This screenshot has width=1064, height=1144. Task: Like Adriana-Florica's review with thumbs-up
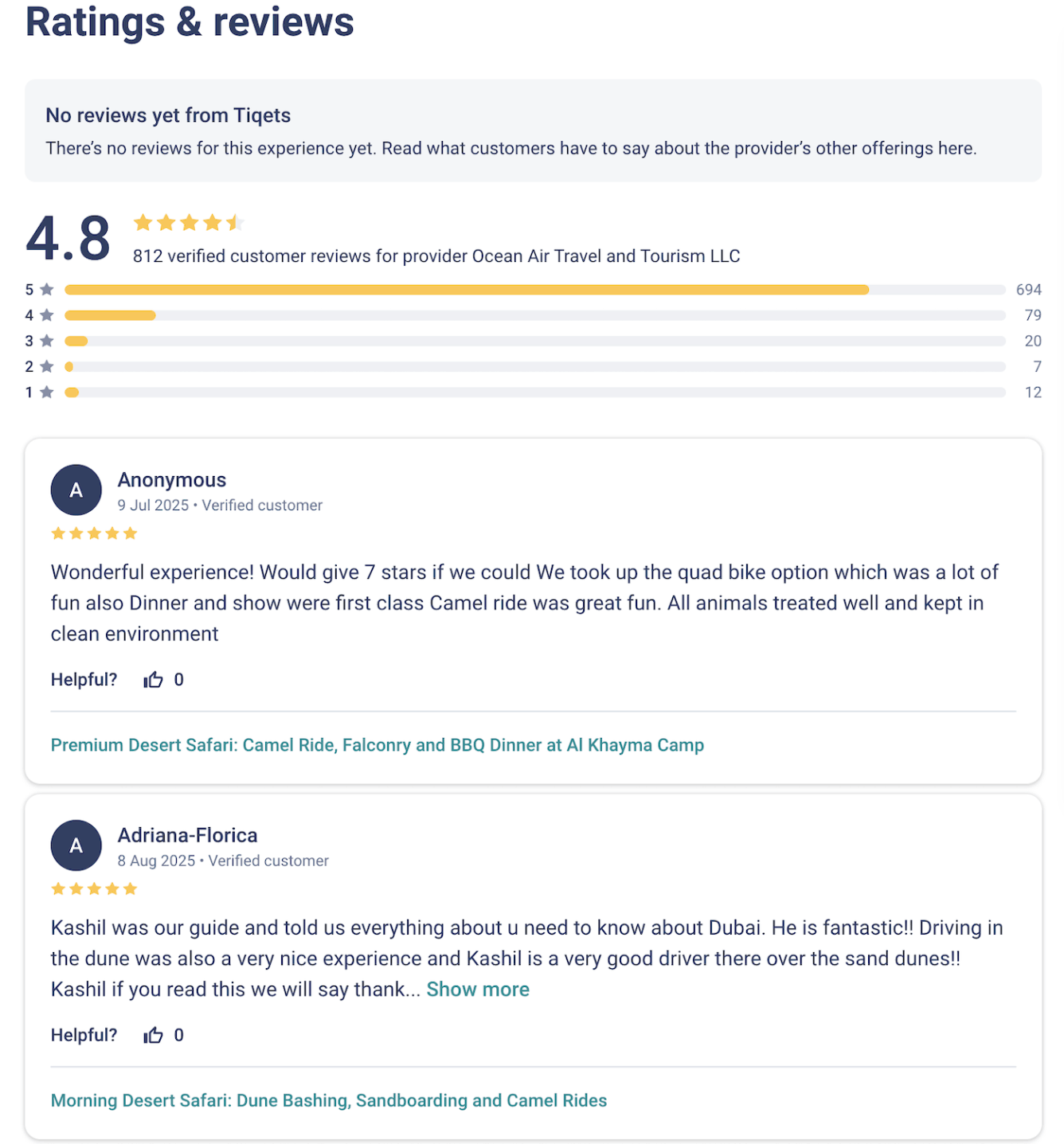pos(153,1035)
